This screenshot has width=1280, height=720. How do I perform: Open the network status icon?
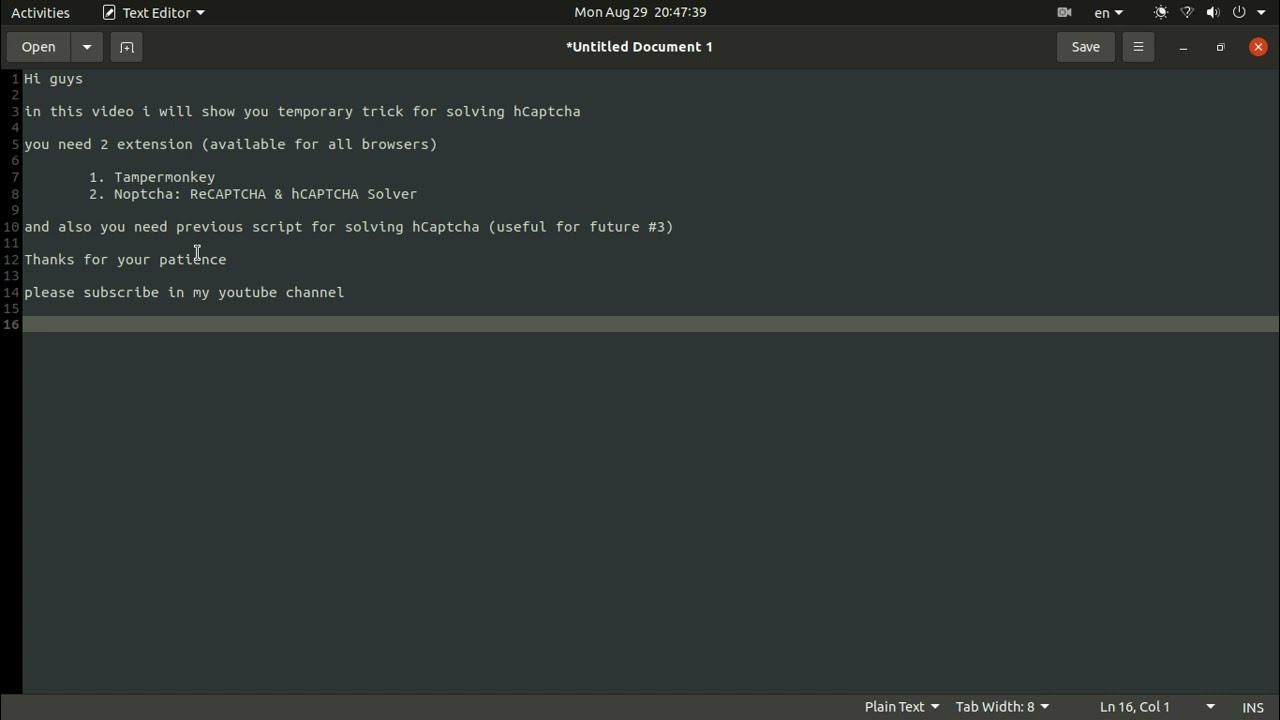click(x=1187, y=13)
